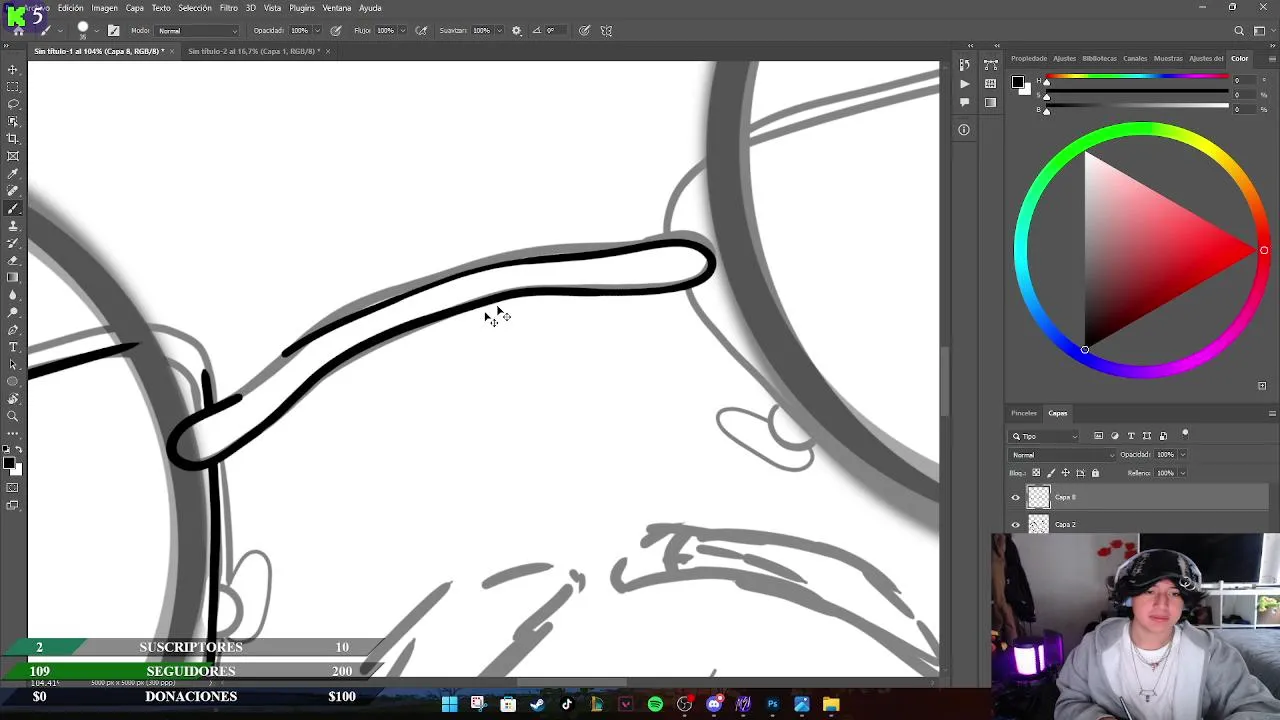Filter layers by adjustment layer icon
This screenshot has width=1280, height=720.
[x=1115, y=436]
